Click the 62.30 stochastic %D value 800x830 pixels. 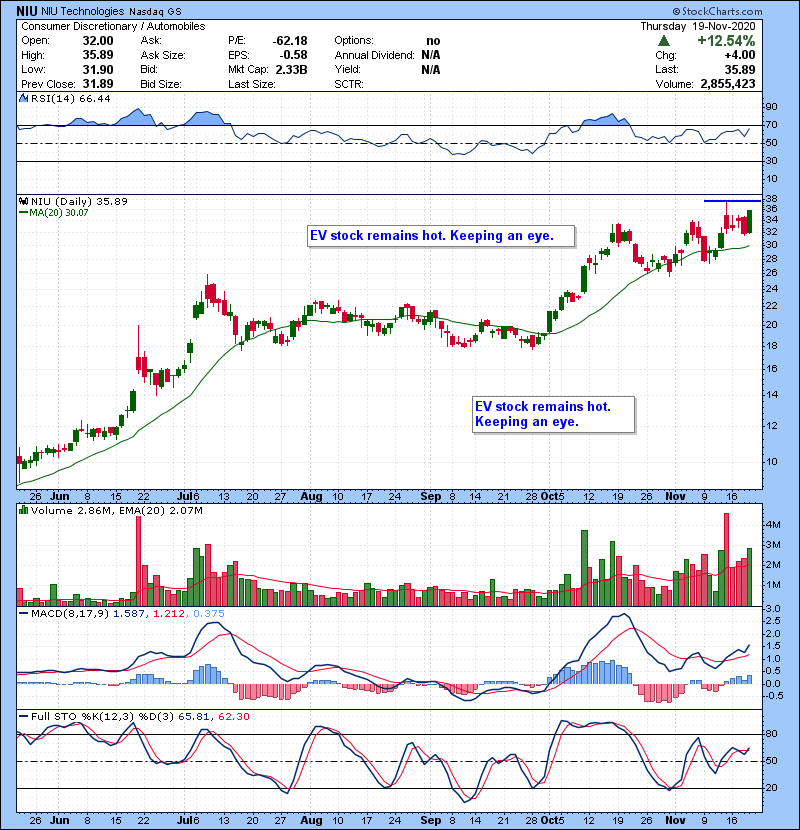pyautogui.click(x=233, y=716)
